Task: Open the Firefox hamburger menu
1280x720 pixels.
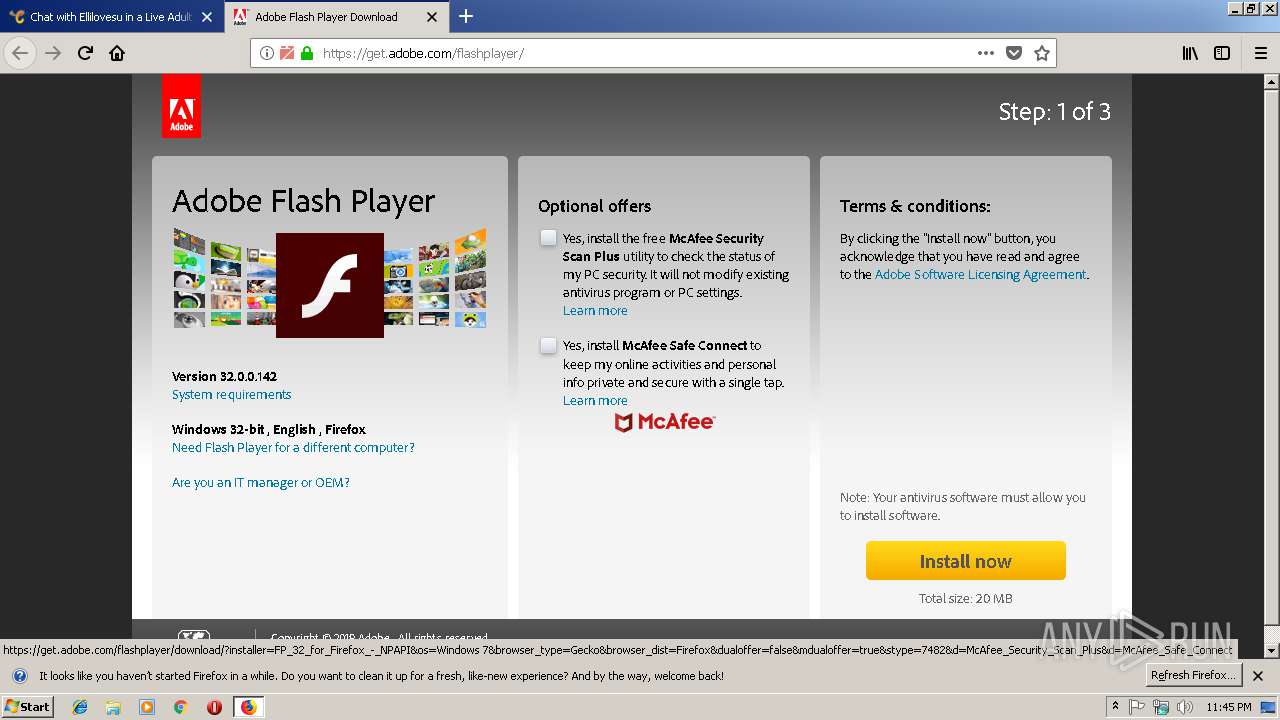Action: click(1261, 53)
